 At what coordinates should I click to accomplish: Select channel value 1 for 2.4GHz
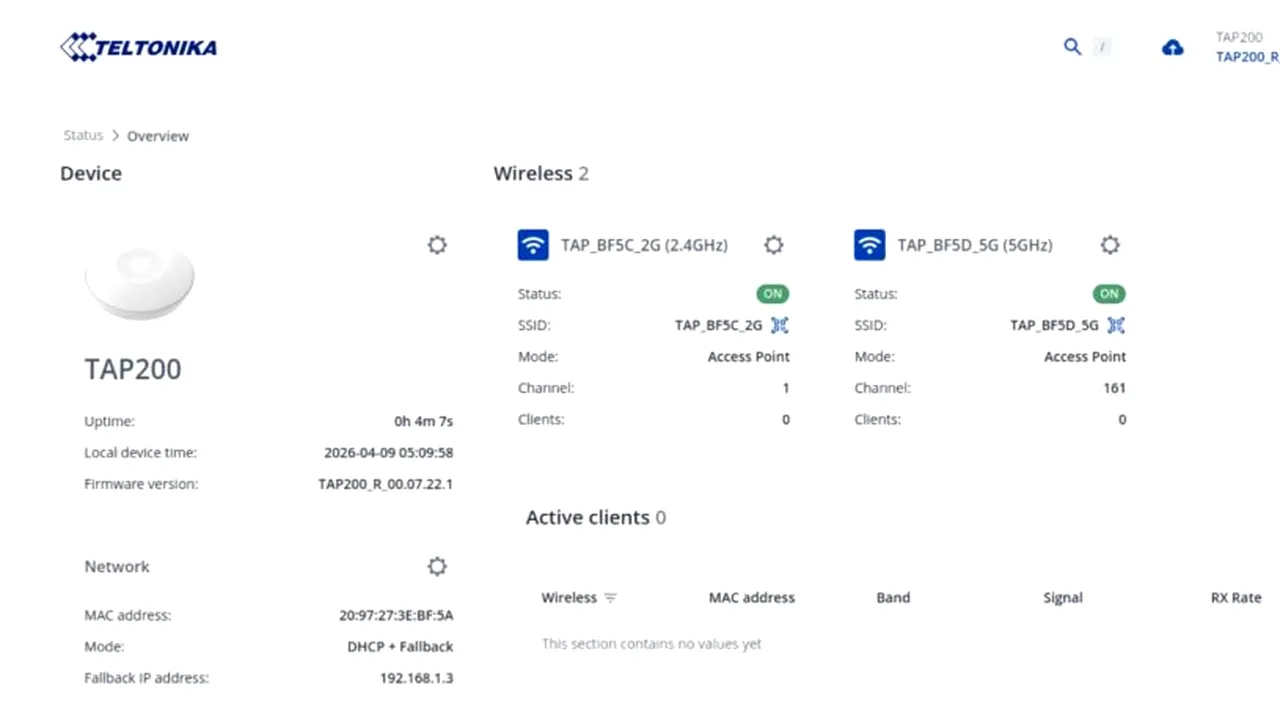pyautogui.click(x=786, y=388)
